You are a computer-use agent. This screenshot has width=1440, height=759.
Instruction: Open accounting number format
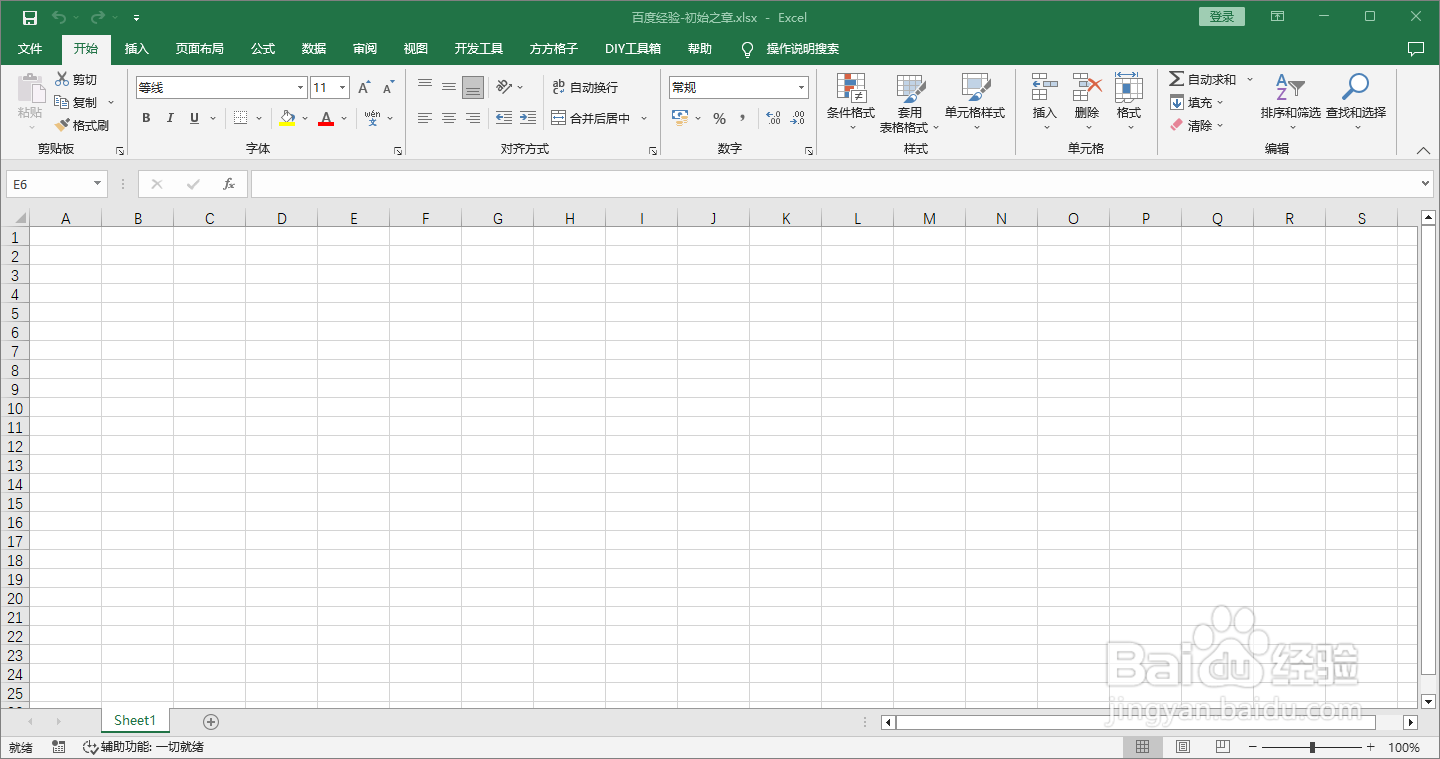680,118
